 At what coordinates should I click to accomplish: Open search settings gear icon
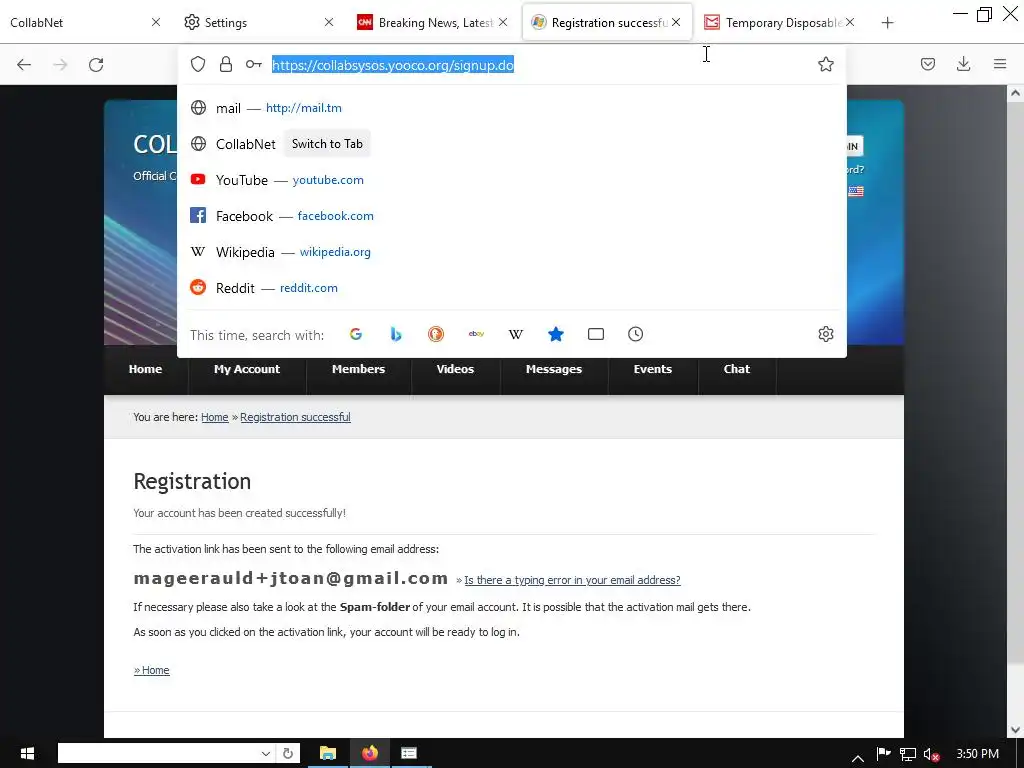coord(825,334)
